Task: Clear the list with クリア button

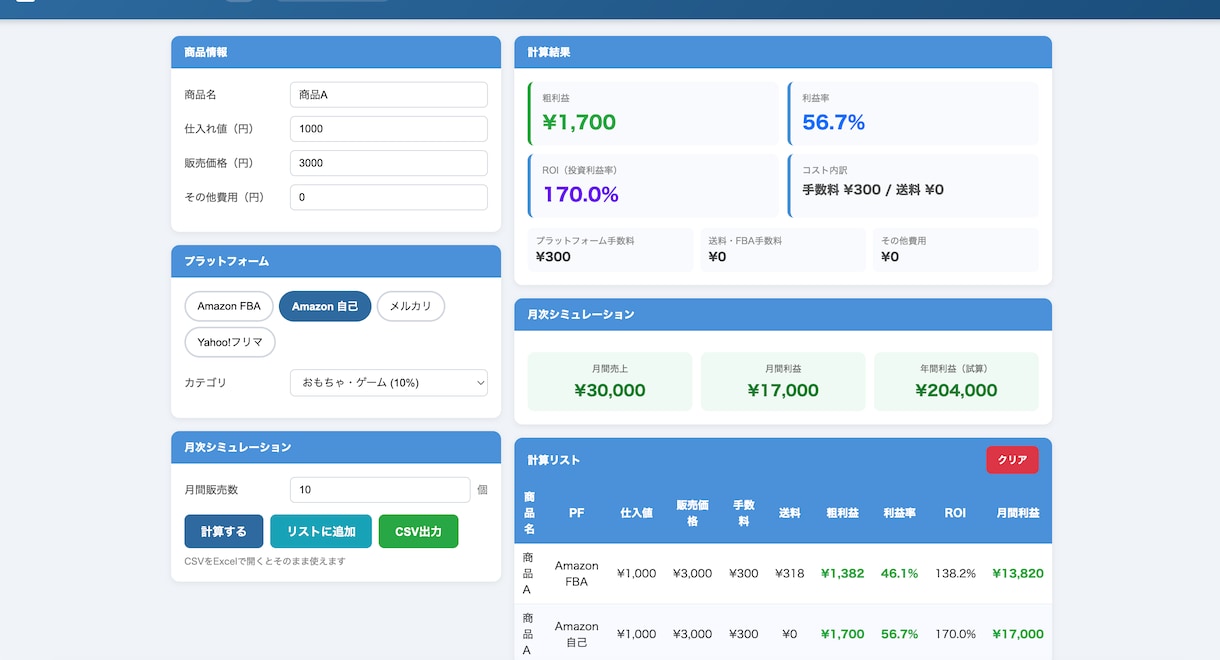Action: pyautogui.click(x=1012, y=460)
